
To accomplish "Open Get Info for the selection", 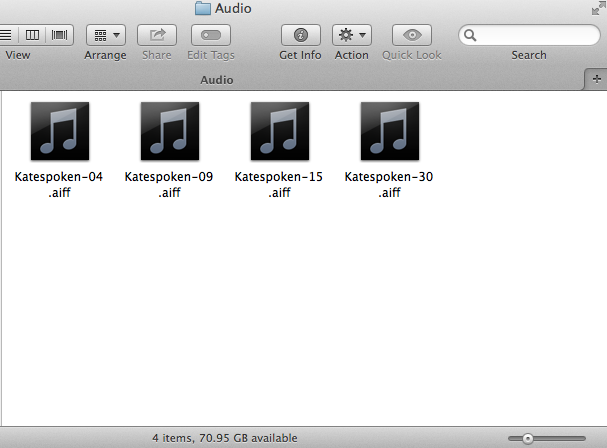I will pos(301,35).
